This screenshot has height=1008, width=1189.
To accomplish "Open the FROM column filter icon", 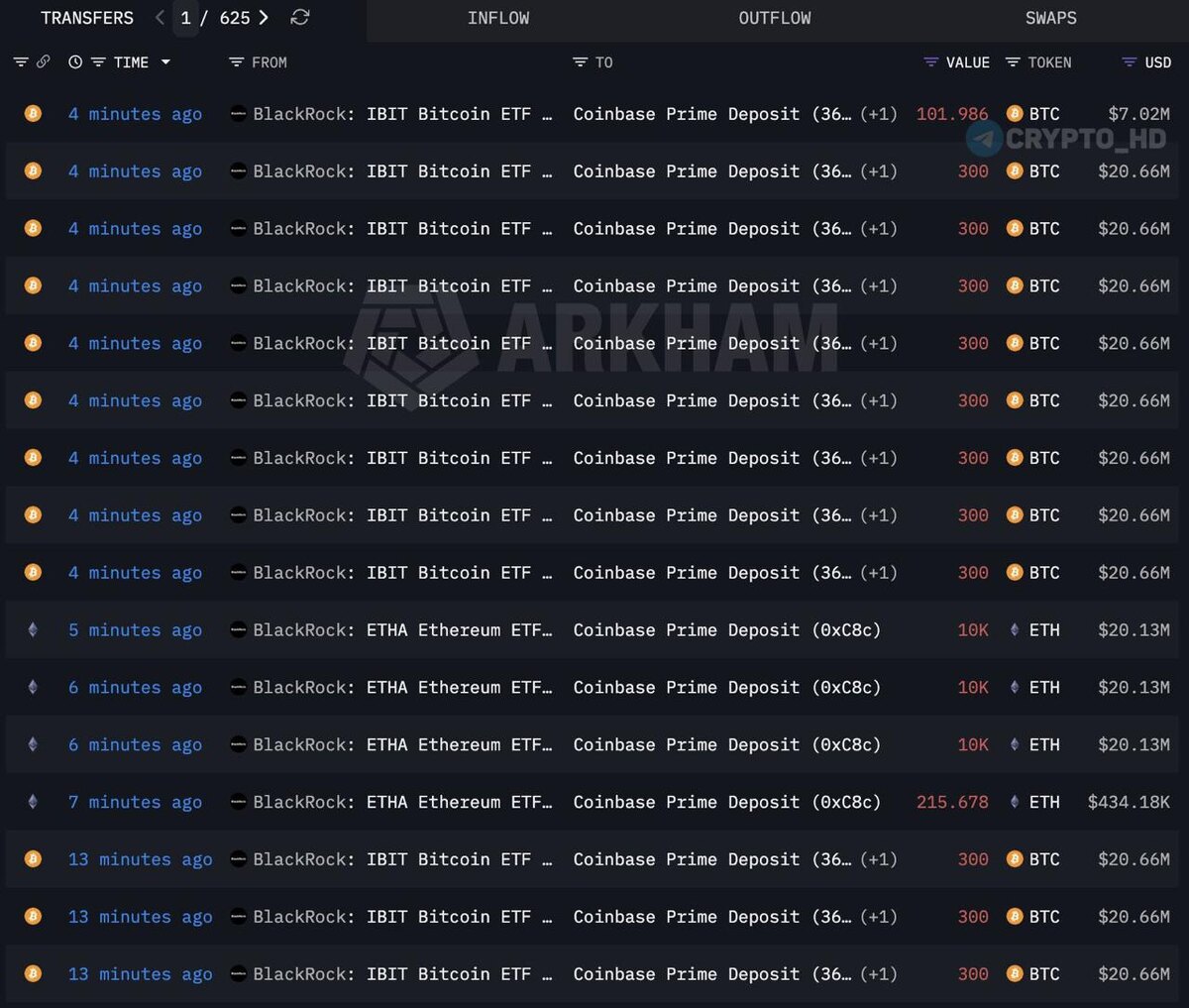I will [x=236, y=62].
